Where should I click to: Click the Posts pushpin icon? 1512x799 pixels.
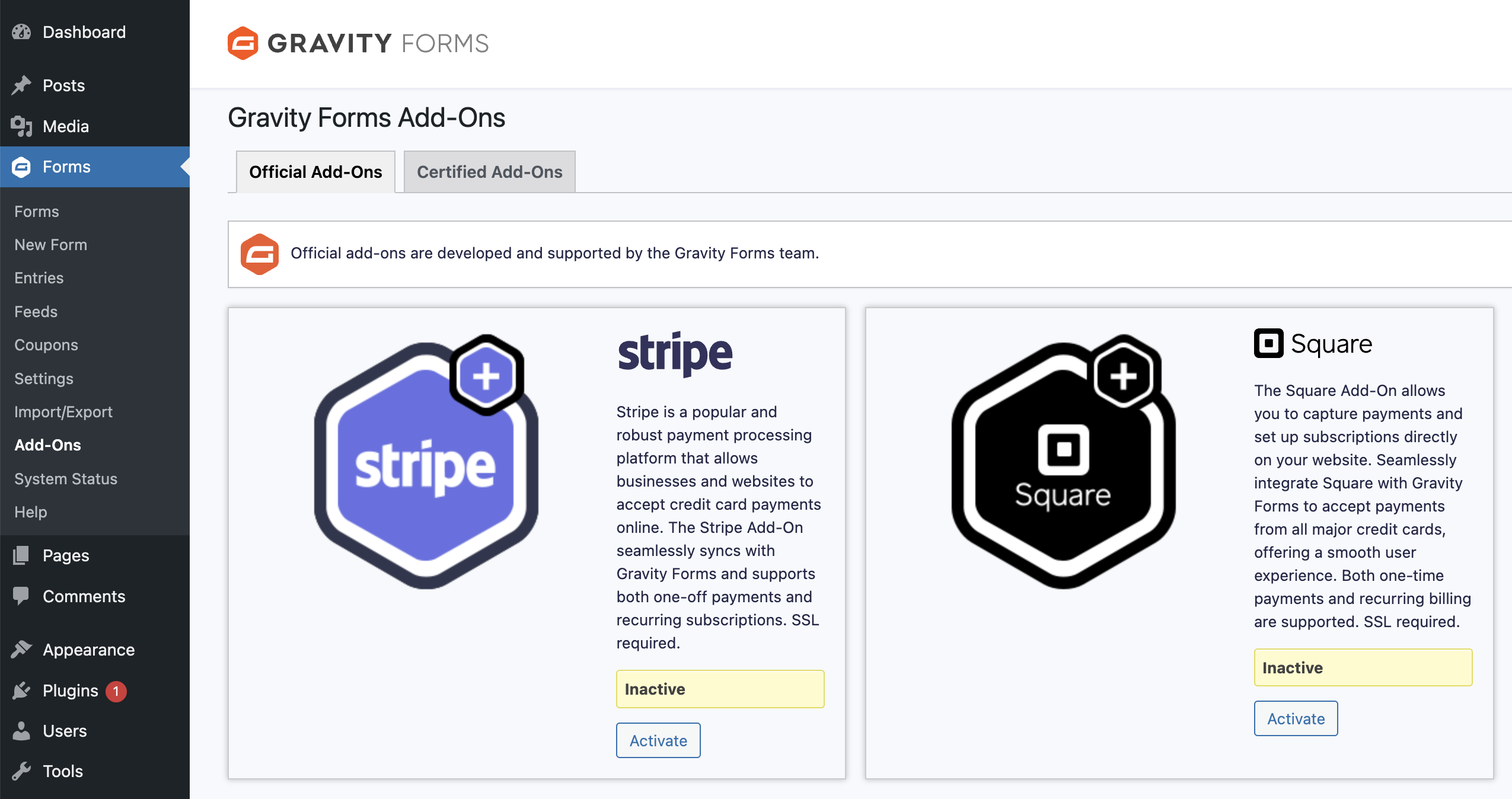pyautogui.click(x=21, y=85)
